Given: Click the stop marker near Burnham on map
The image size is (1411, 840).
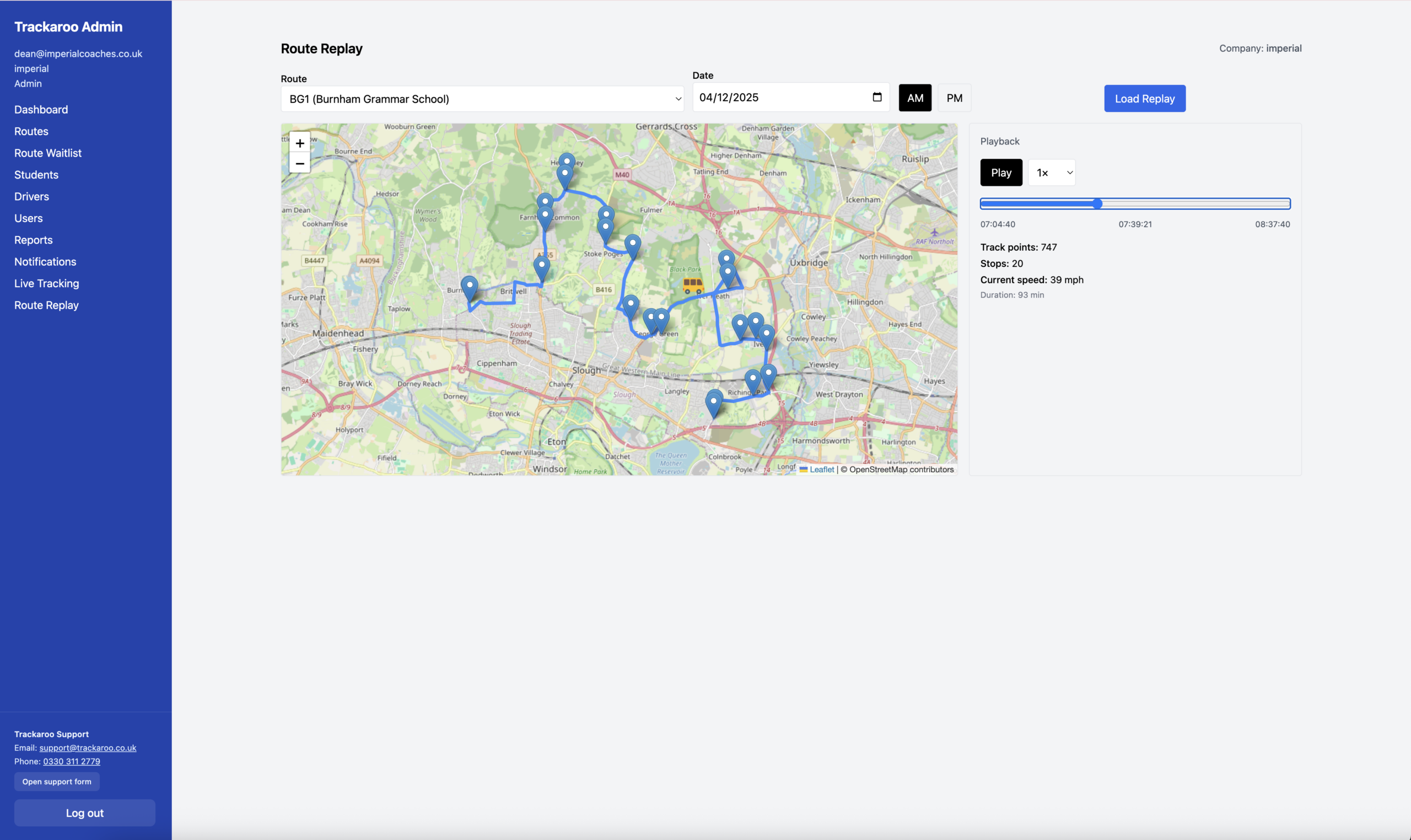Looking at the screenshot, I should 469,287.
